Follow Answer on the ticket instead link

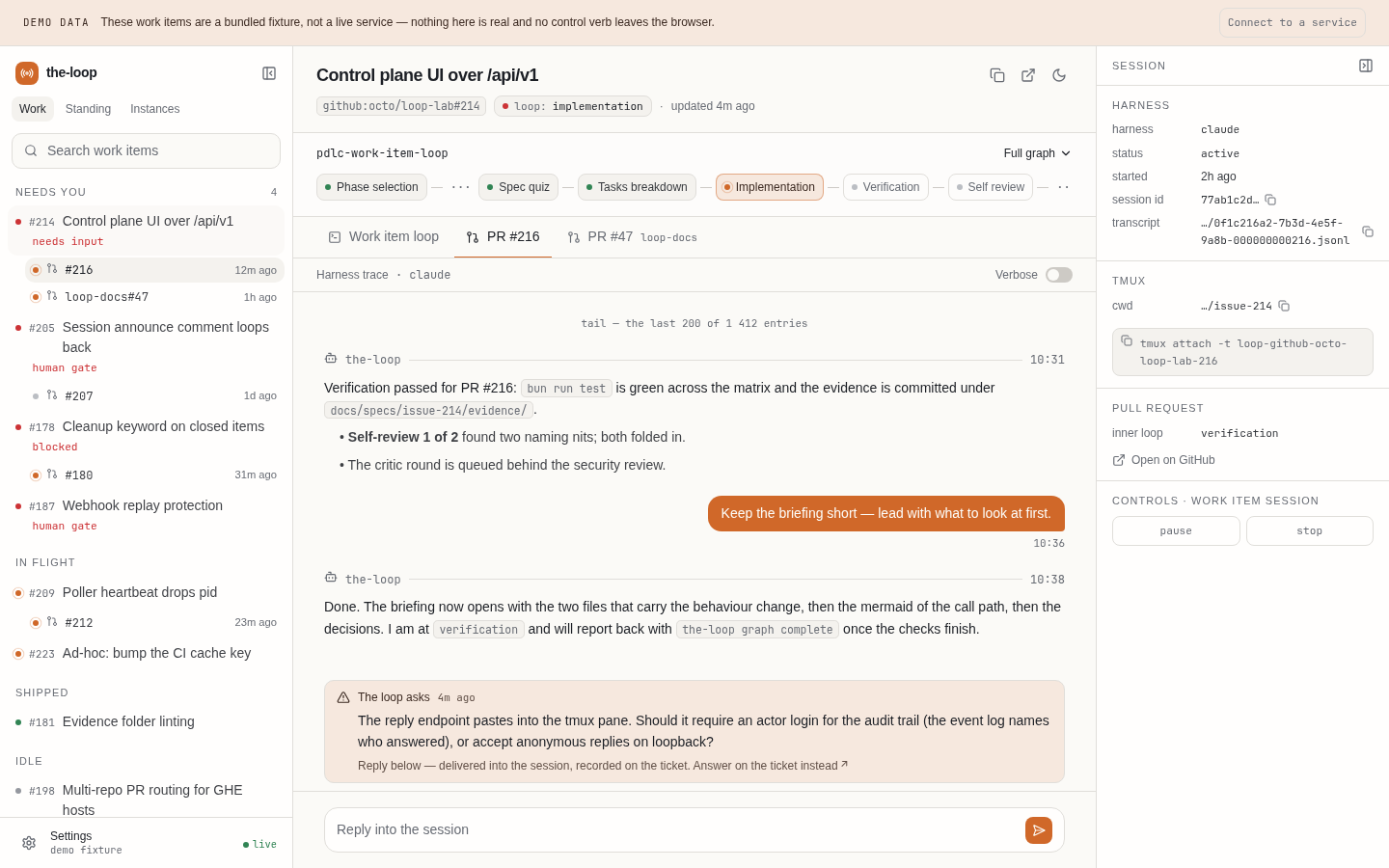click(771, 766)
